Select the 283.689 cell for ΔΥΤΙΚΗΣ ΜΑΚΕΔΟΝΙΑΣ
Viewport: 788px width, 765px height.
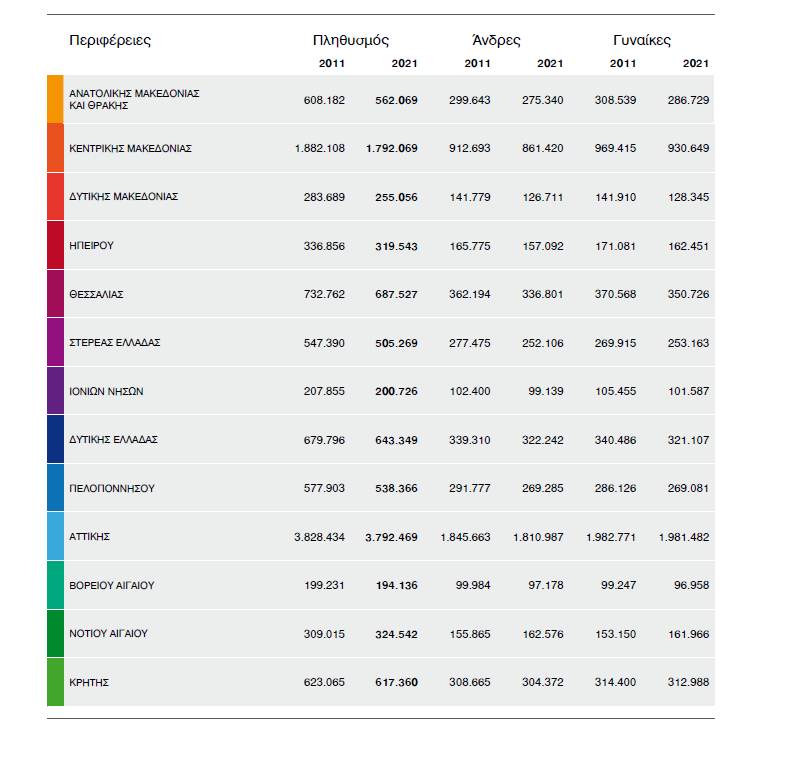click(x=324, y=197)
